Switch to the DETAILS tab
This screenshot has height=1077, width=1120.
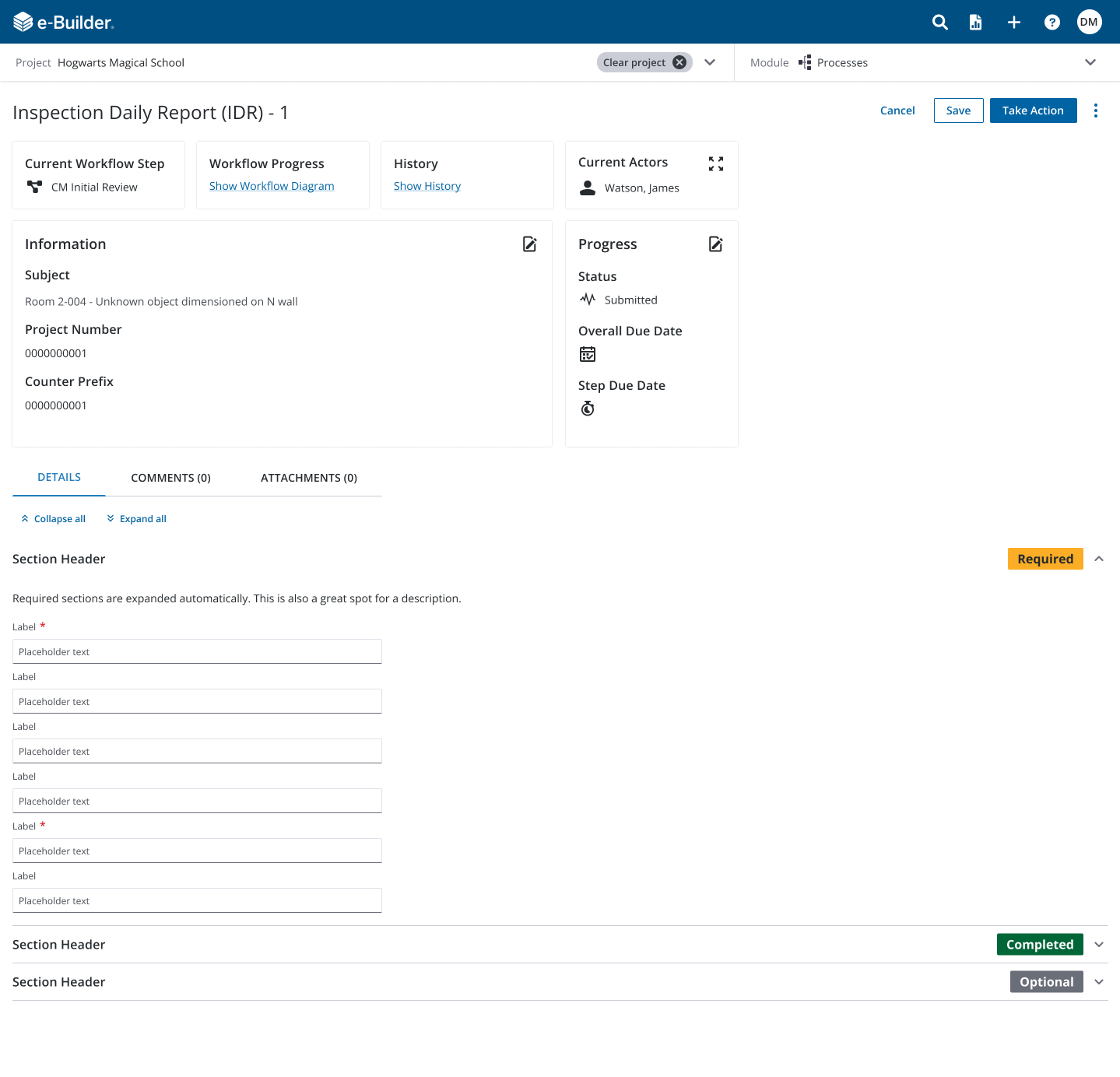point(59,477)
